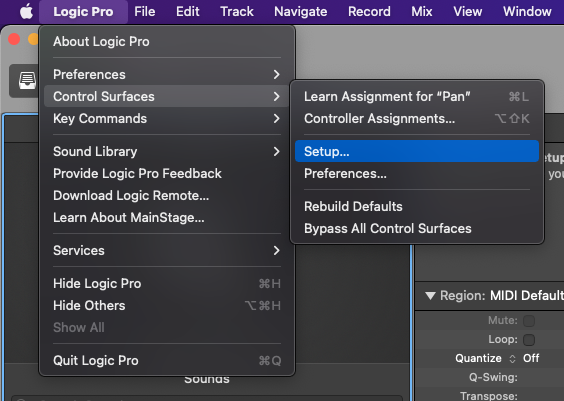Select Provide Logic Pro Feedback
The width and height of the screenshot is (564, 401).
click(167, 173)
